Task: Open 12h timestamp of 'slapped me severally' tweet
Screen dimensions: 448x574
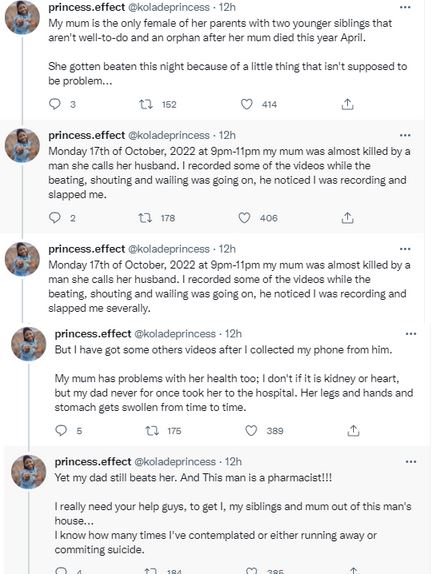Action: click(227, 249)
